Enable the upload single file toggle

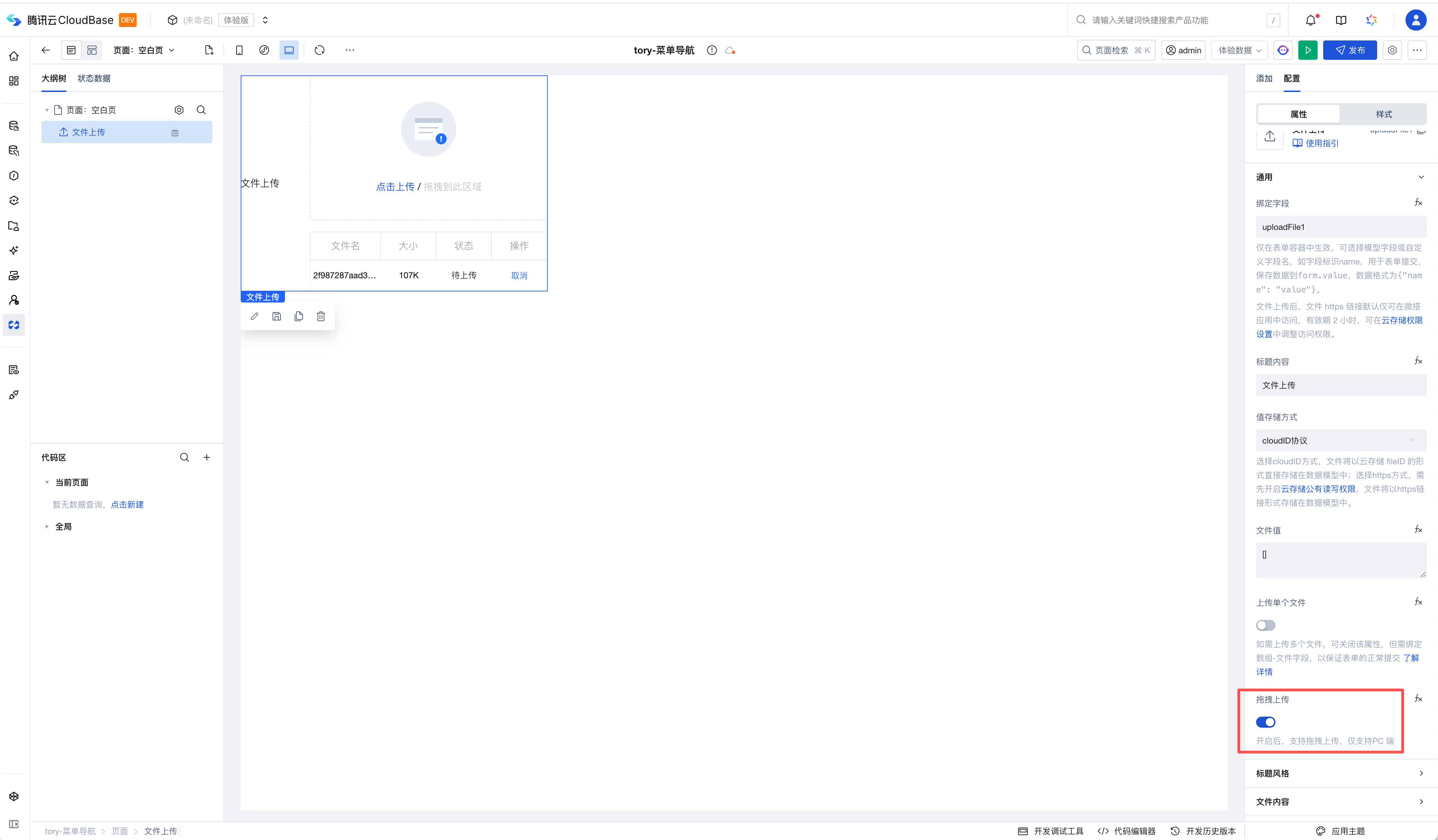pyautogui.click(x=1265, y=626)
